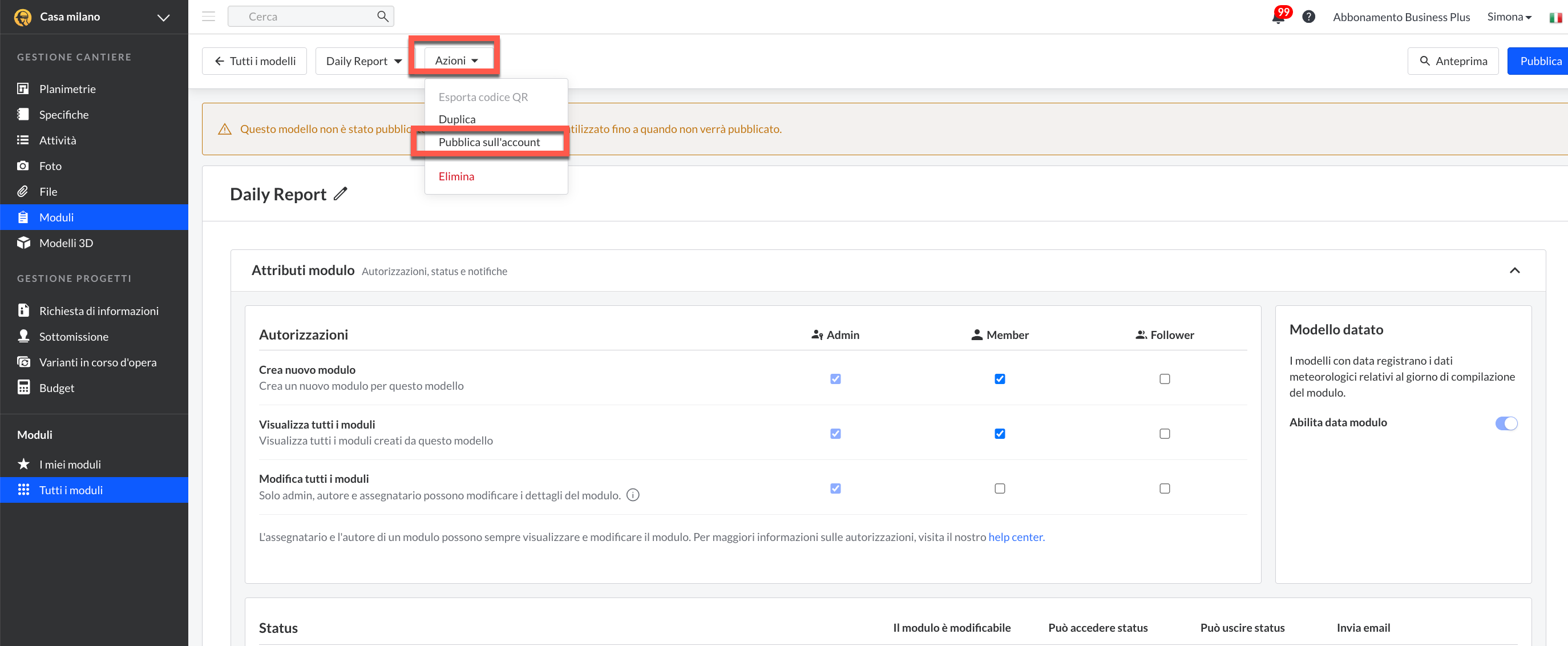This screenshot has height=646, width=1568.
Task: Choose Duplica in the Azioni menu
Action: coord(456,119)
